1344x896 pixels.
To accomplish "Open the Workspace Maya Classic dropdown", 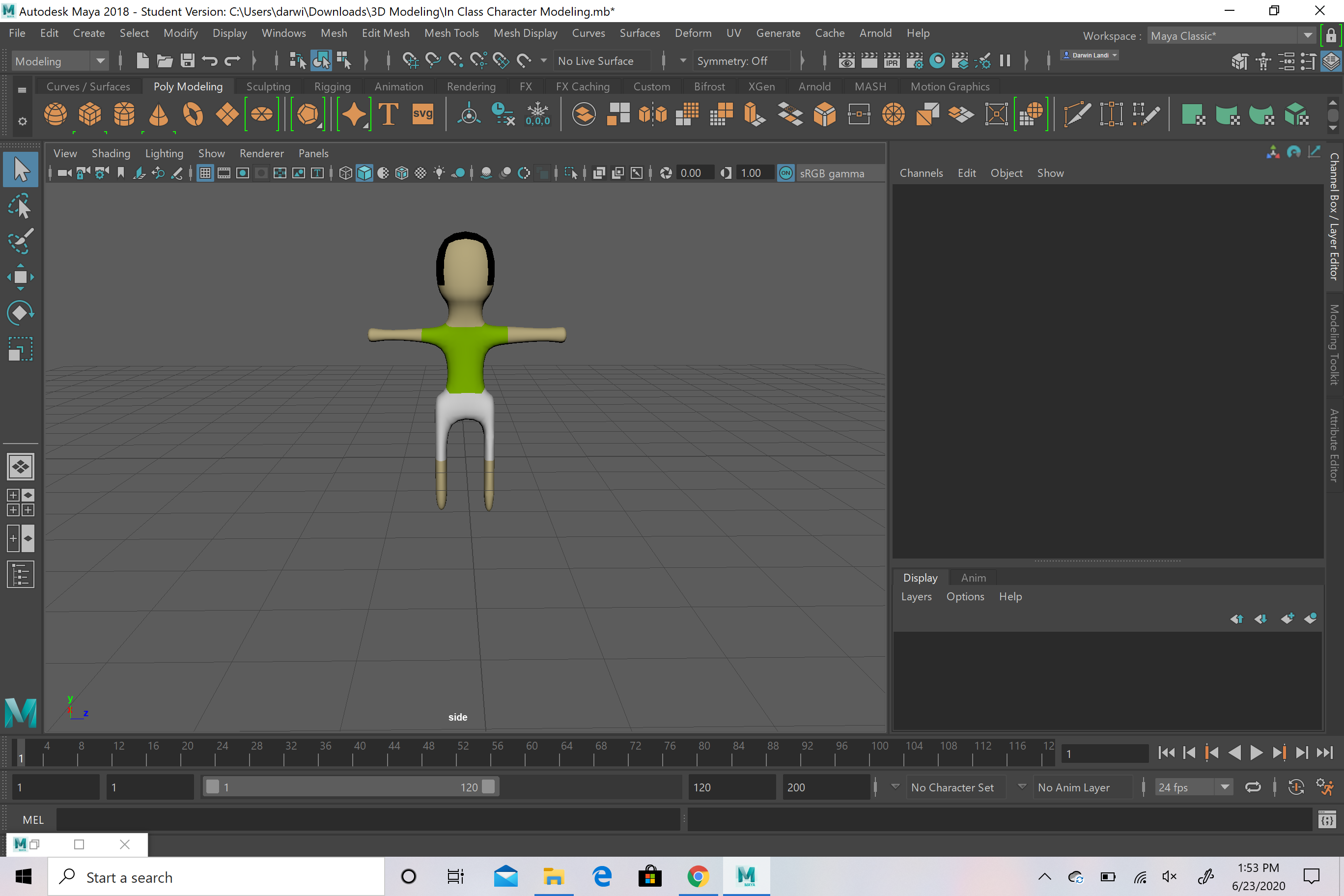I will (x=1232, y=35).
